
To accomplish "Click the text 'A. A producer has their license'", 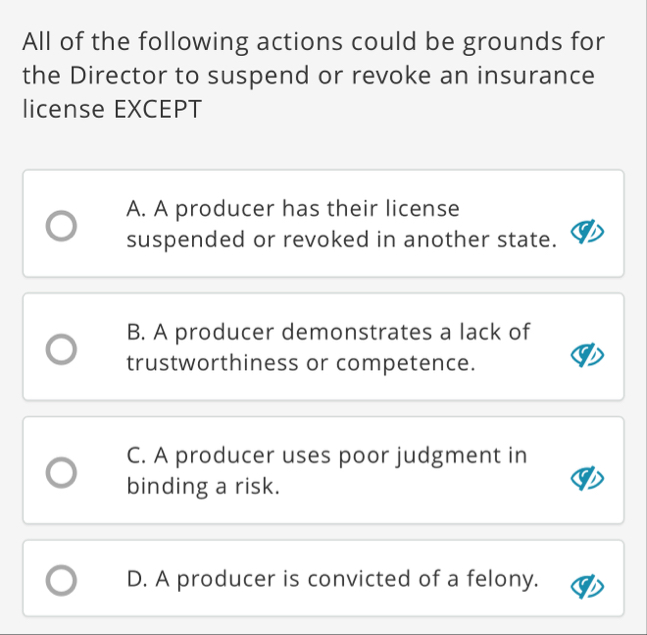I will (293, 210).
